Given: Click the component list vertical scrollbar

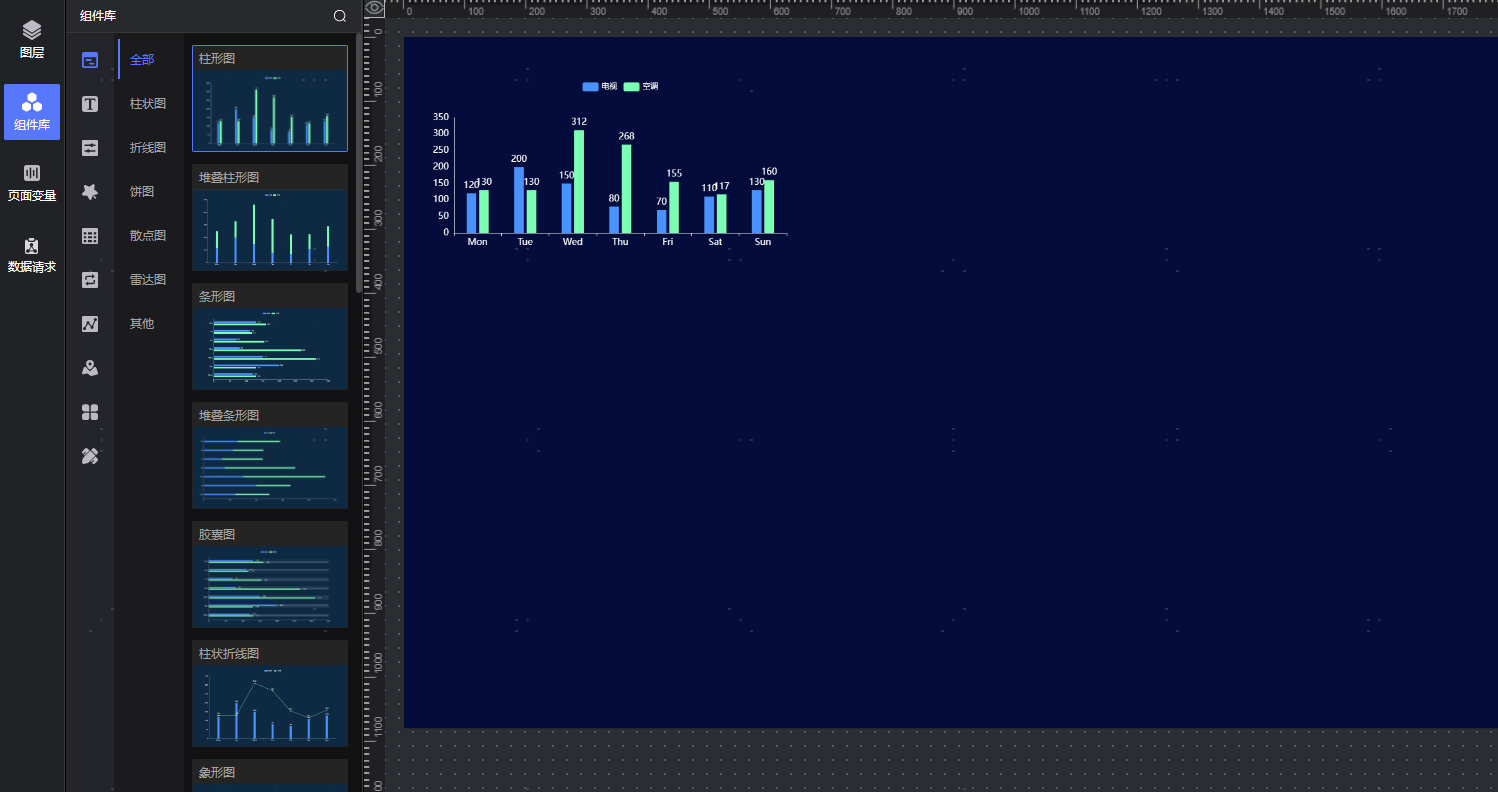Looking at the screenshot, I should (359, 160).
